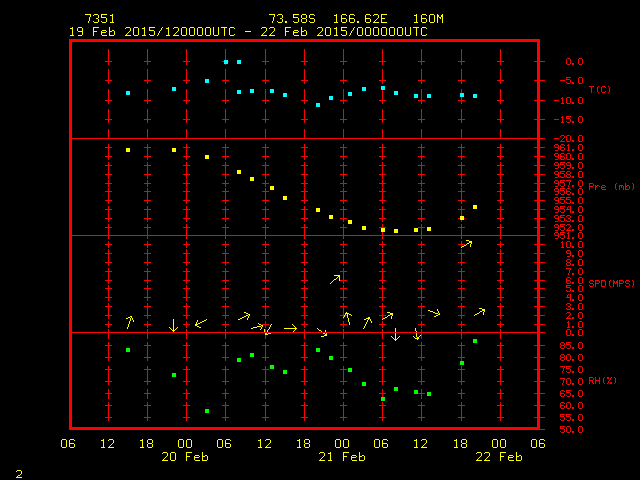This screenshot has height=480, width=640.
Task: Click the RH(%) humidity label
Action: point(603,381)
